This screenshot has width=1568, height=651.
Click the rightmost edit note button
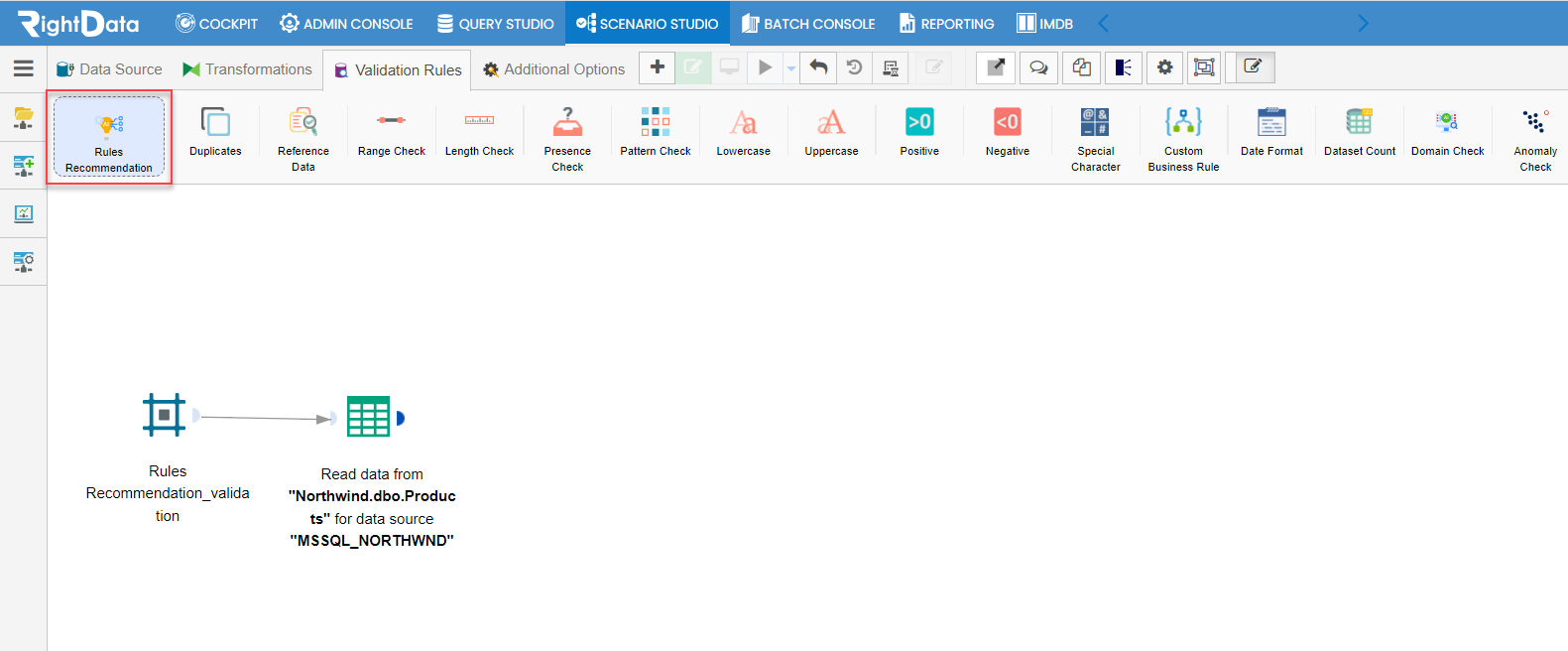[1253, 67]
